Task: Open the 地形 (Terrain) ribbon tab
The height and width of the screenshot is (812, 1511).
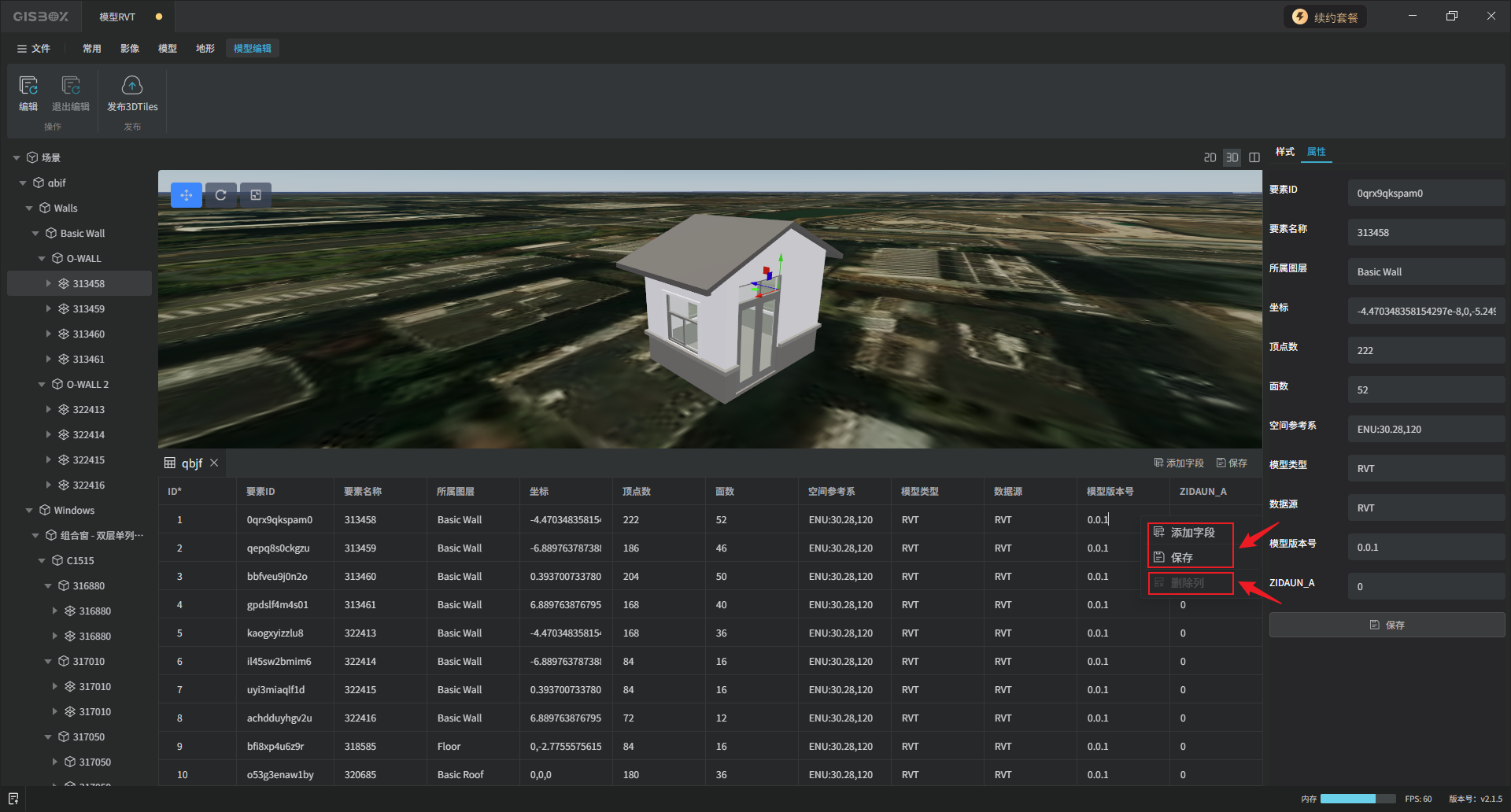Action: (205, 49)
